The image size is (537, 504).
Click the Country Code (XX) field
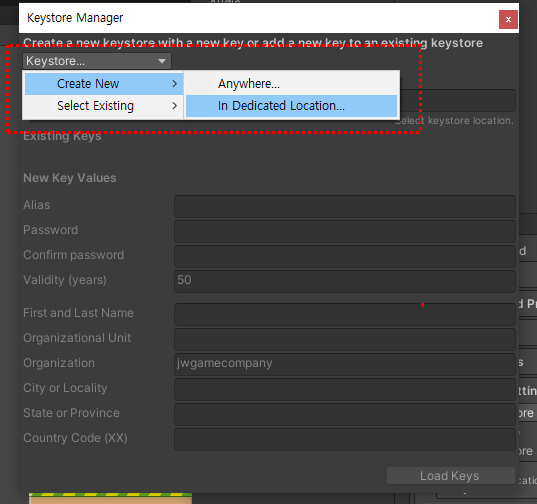coord(345,439)
